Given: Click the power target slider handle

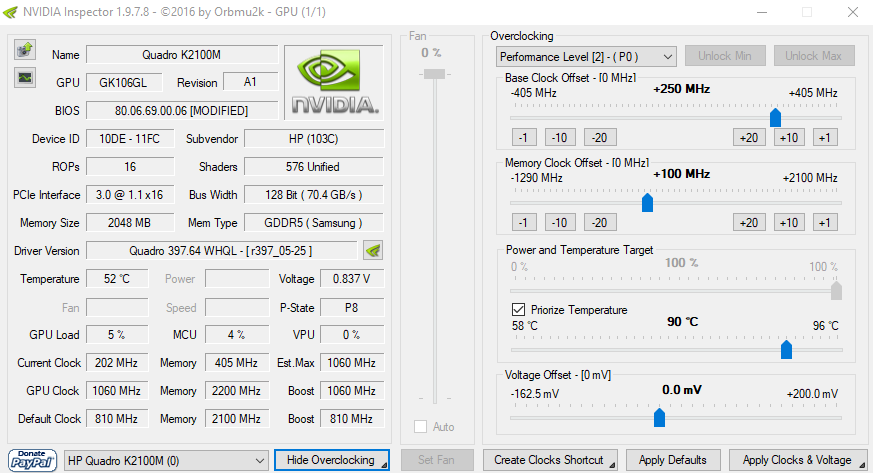Looking at the screenshot, I should [x=836, y=290].
